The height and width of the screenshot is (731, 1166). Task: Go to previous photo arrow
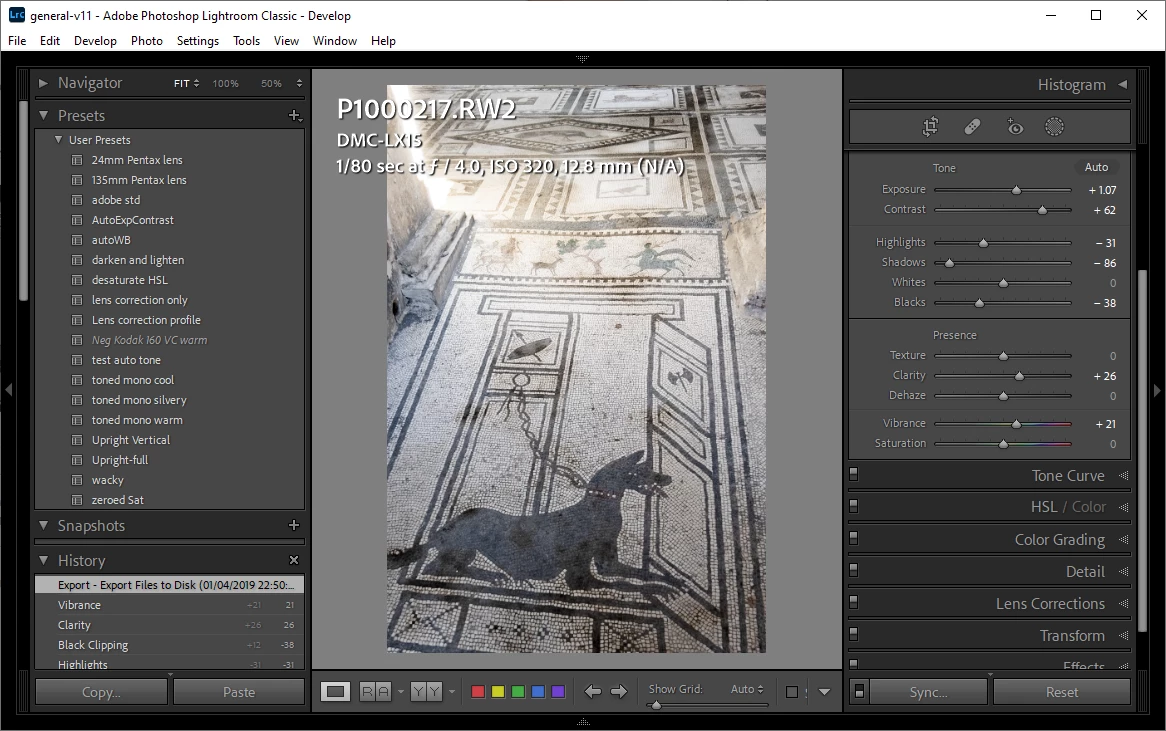click(x=593, y=692)
